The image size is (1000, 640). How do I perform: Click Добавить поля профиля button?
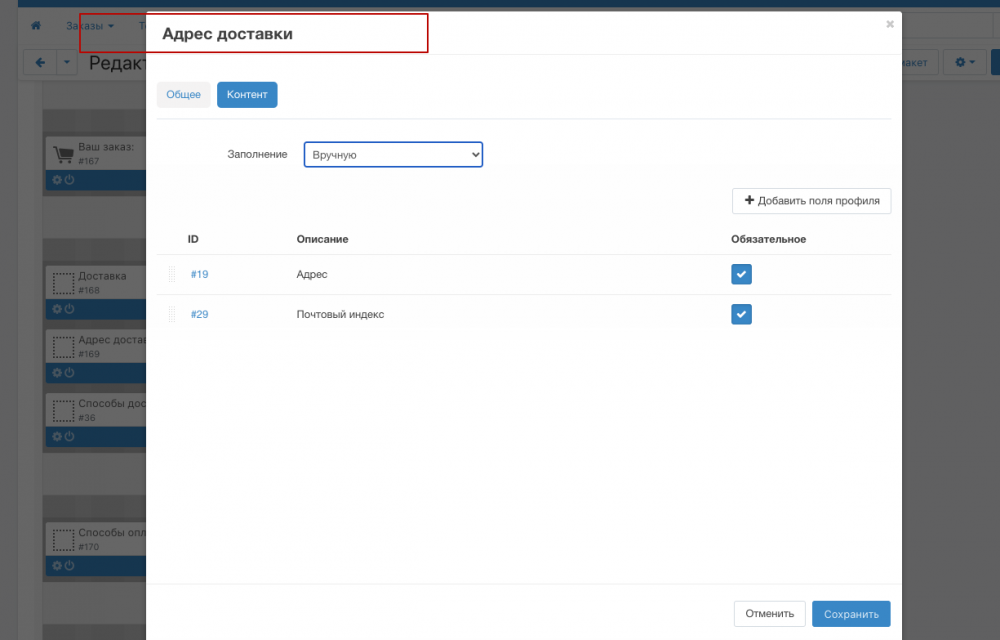[x=811, y=201]
